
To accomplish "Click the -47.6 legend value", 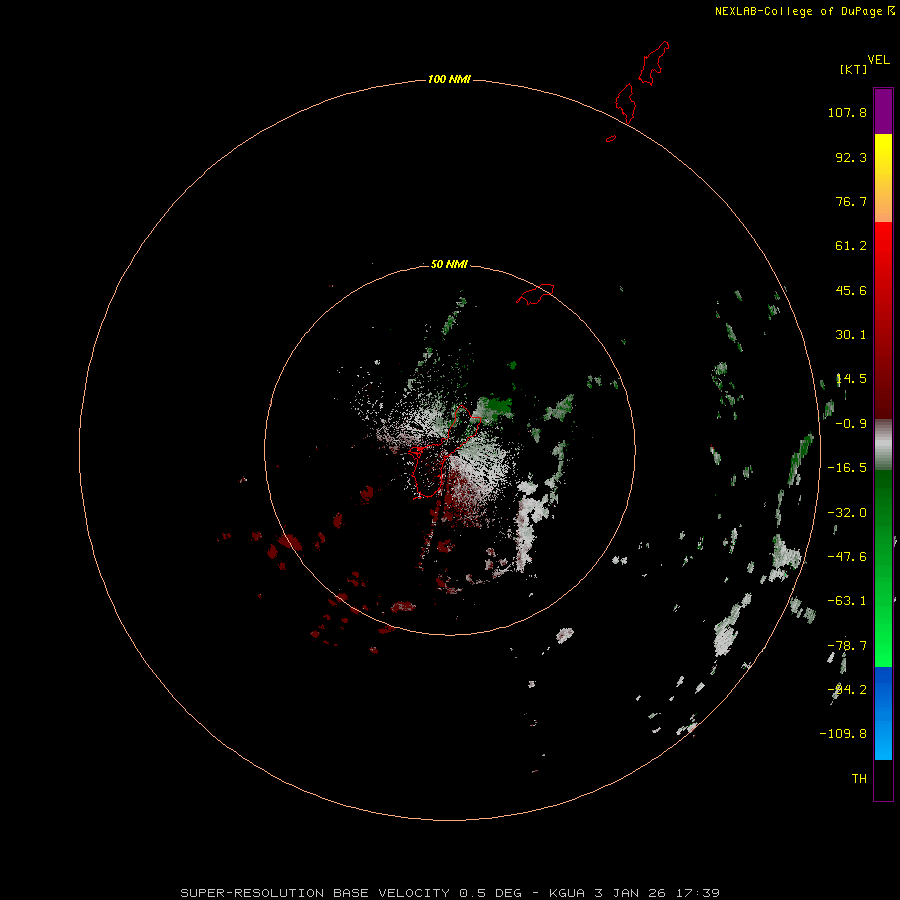I will pyautogui.click(x=847, y=557).
